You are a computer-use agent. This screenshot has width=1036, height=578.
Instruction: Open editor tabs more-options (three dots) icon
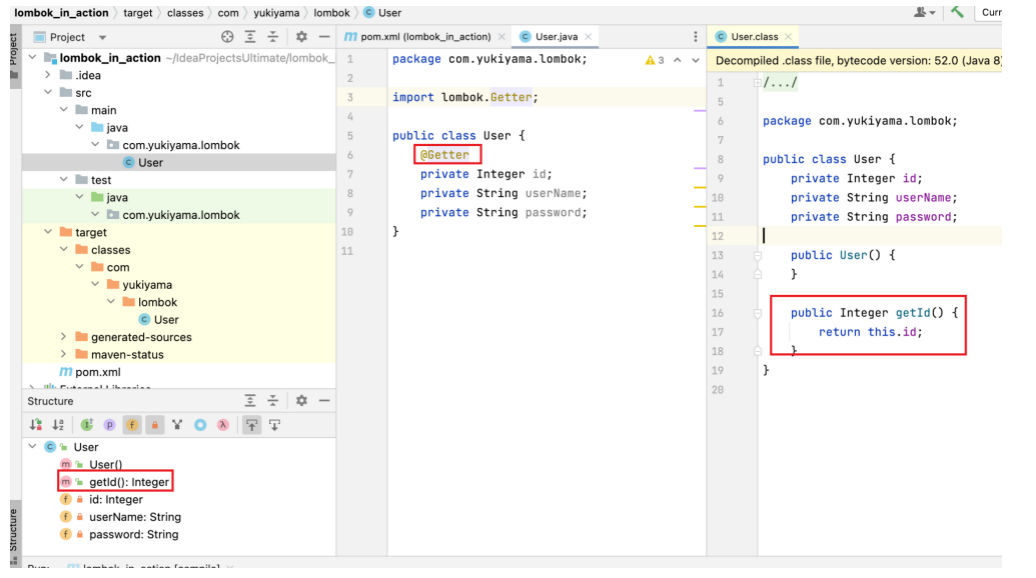coord(695,37)
